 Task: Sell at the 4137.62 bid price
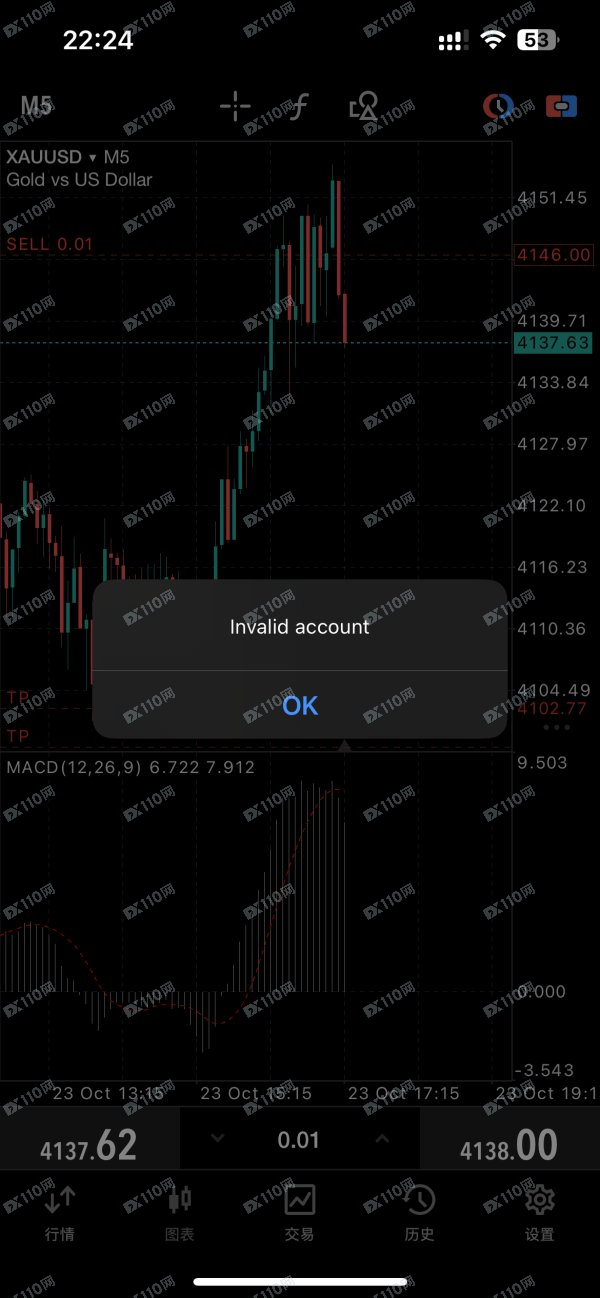coord(89,1146)
